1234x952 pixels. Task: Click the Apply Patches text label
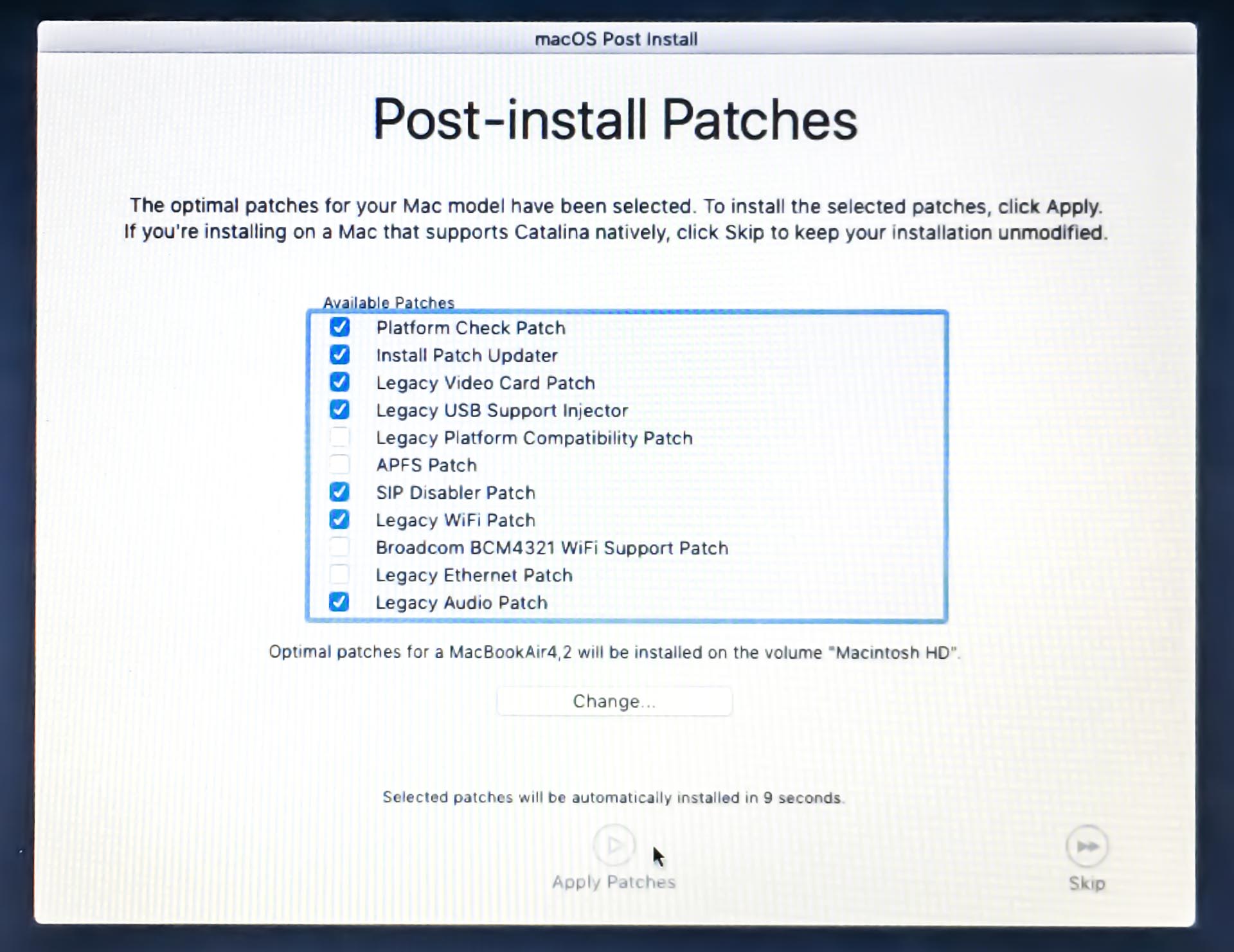coord(614,882)
